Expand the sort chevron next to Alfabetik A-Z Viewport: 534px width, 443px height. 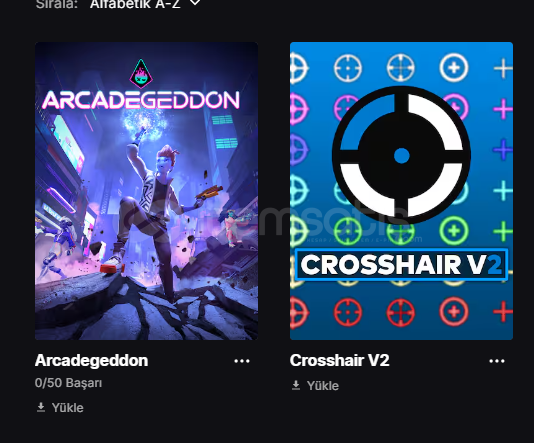195,3
